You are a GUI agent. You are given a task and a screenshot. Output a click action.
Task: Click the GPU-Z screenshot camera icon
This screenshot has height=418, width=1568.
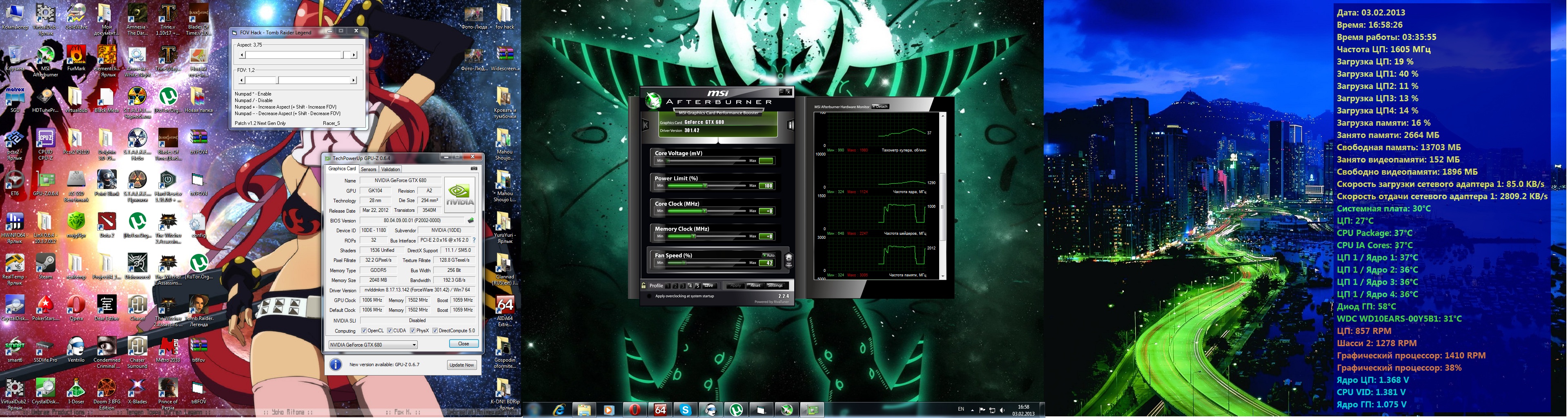point(474,169)
